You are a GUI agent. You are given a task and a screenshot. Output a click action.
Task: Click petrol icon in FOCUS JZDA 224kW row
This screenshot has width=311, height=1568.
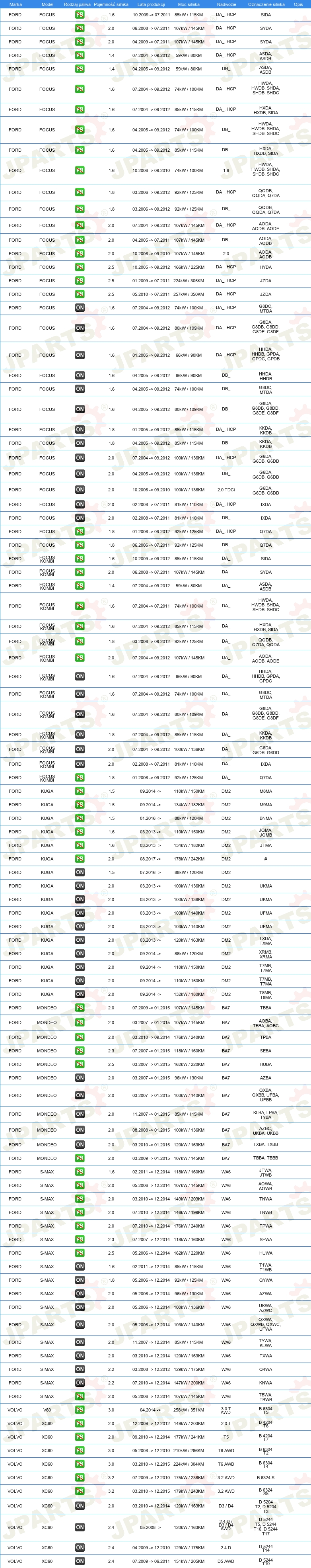[80, 281]
